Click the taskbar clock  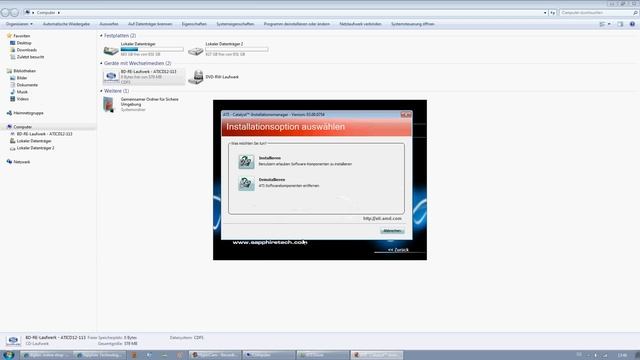(x=622, y=355)
